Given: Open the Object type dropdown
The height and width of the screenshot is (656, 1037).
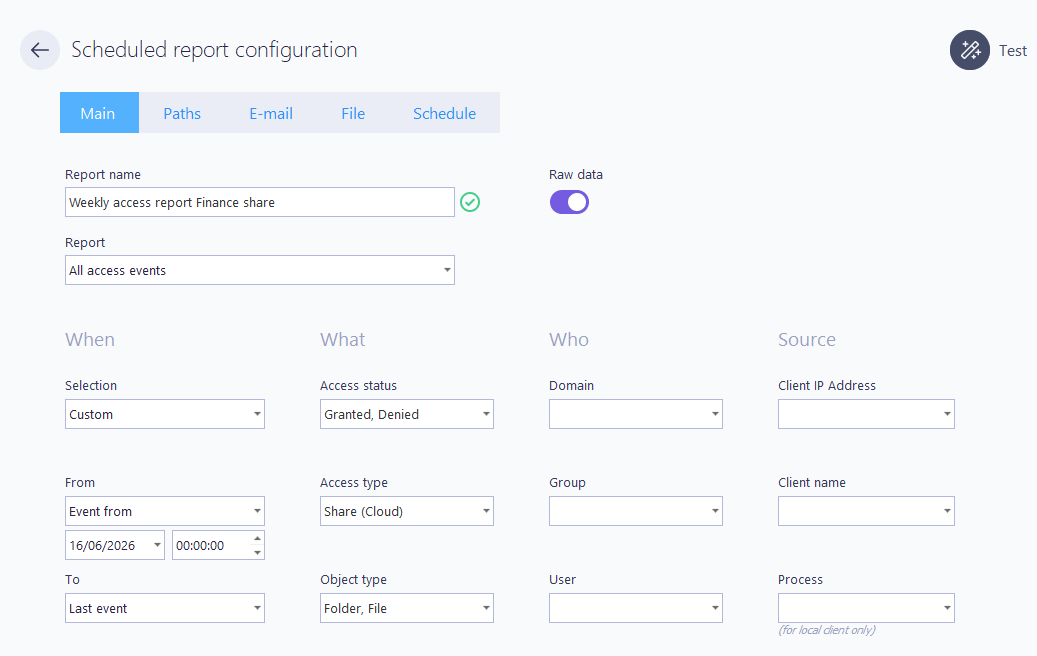Looking at the screenshot, I should pyautogui.click(x=407, y=608).
